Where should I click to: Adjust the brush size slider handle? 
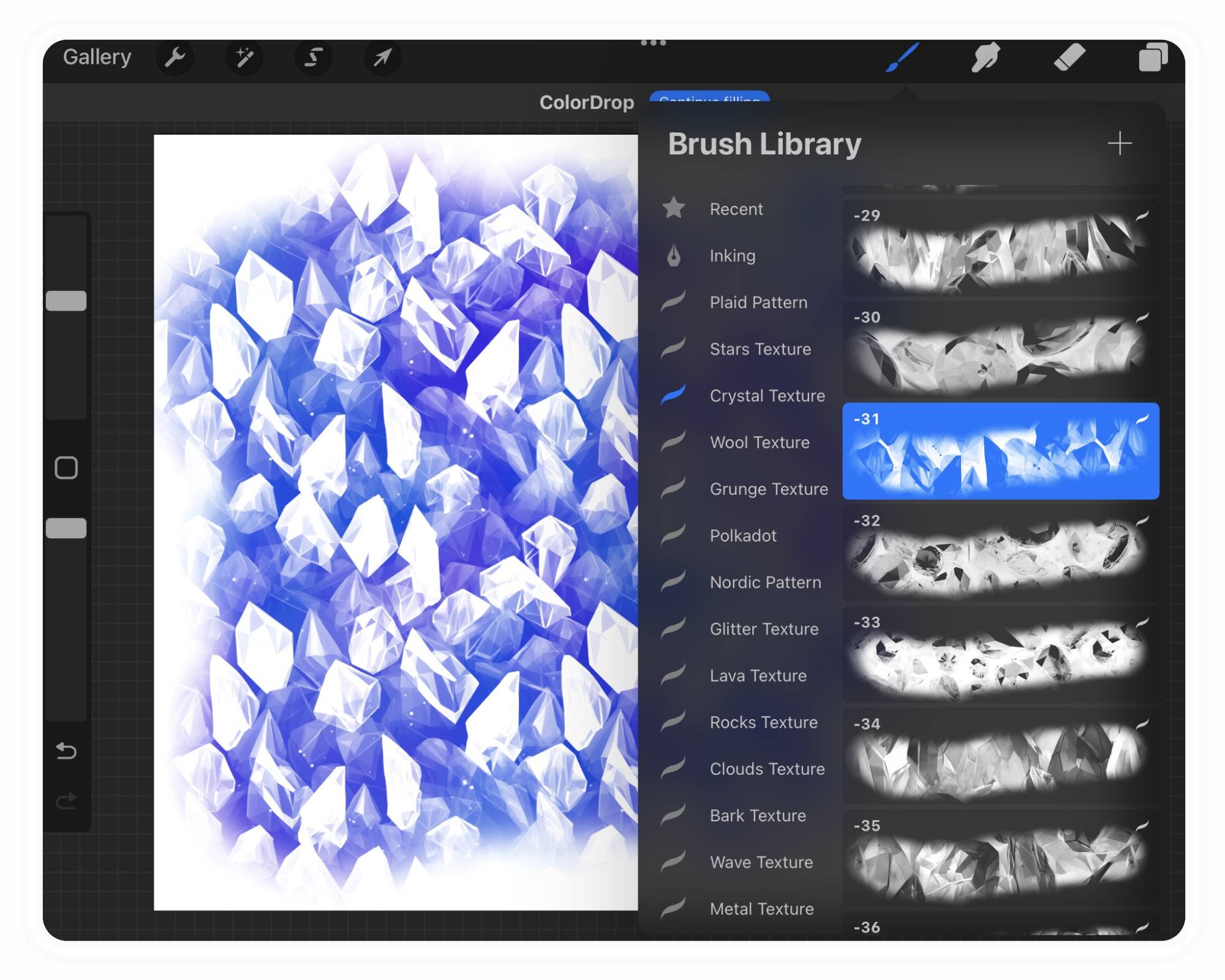(66, 301)
